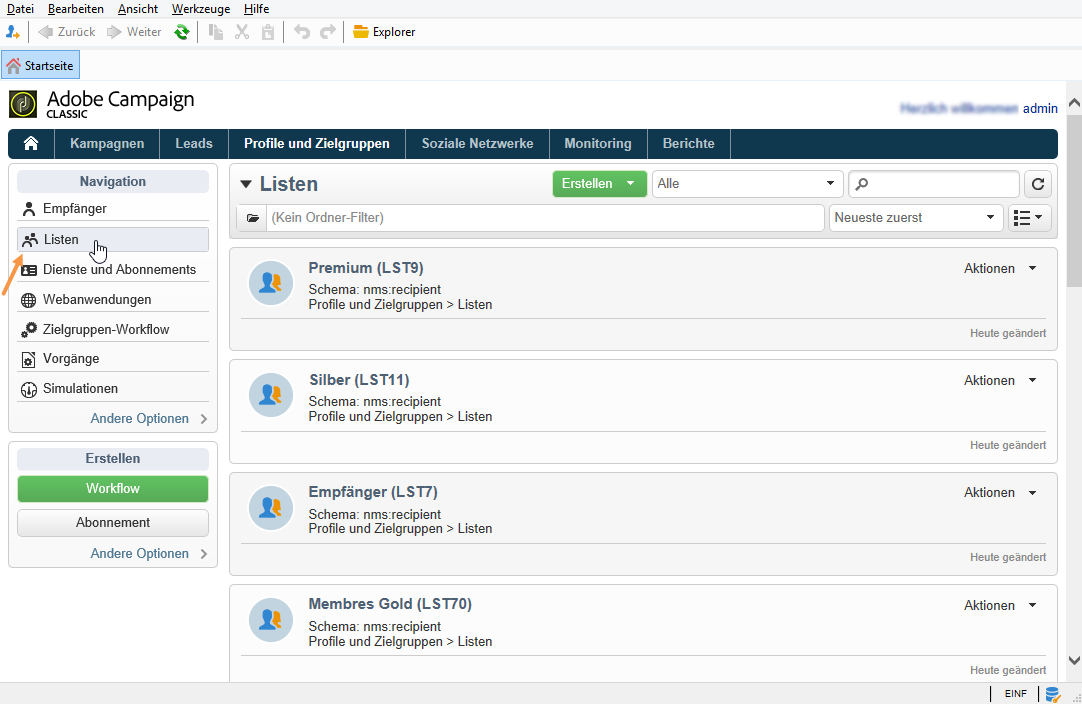
Task: Open Vorgänge in the Navigation panel
Action: [113, 359]
